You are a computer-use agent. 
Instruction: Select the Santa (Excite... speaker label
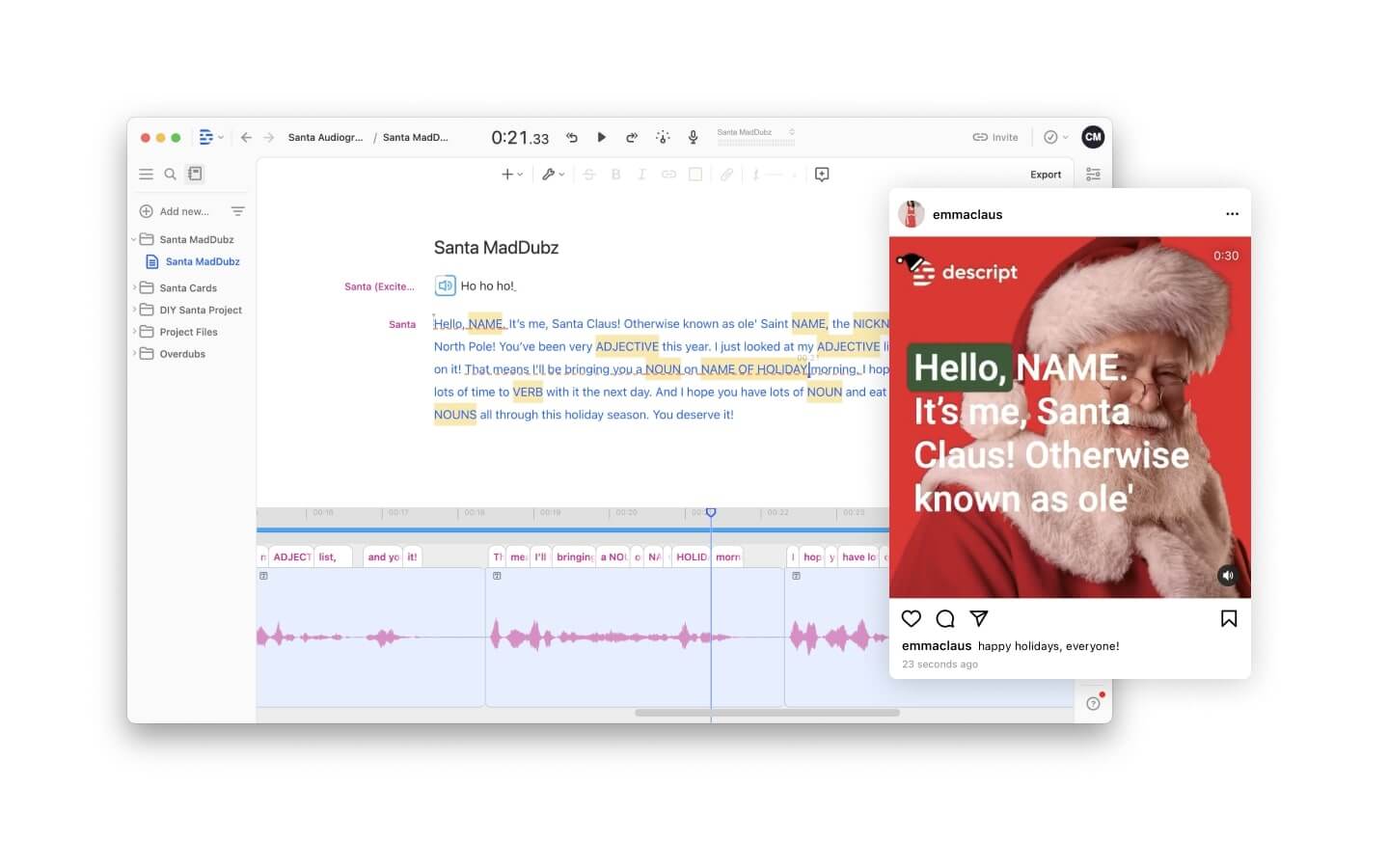tap(379, 286)
